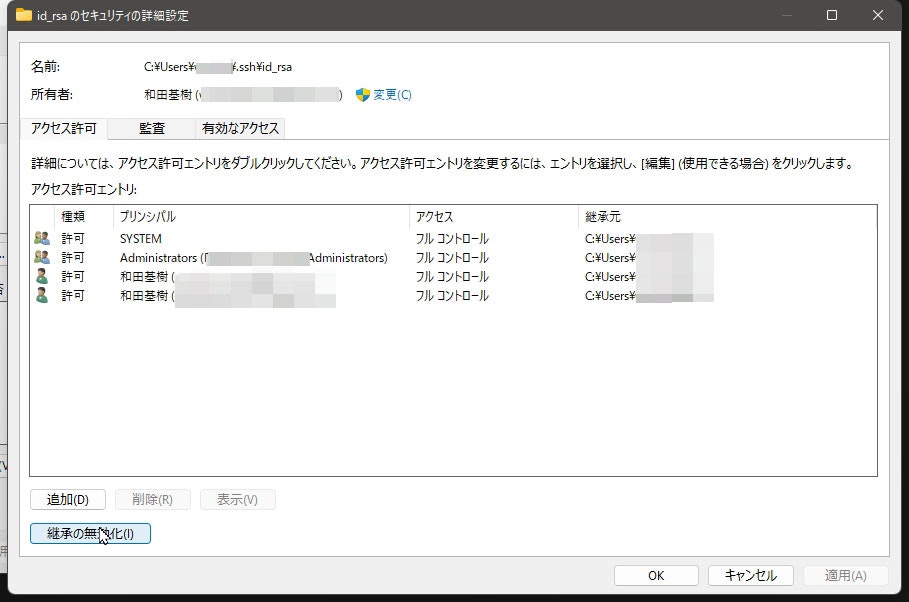Viewport: 909px width, 602px height.
Task: Click the 削除(R) button
Action: click(x=152, y=499)
